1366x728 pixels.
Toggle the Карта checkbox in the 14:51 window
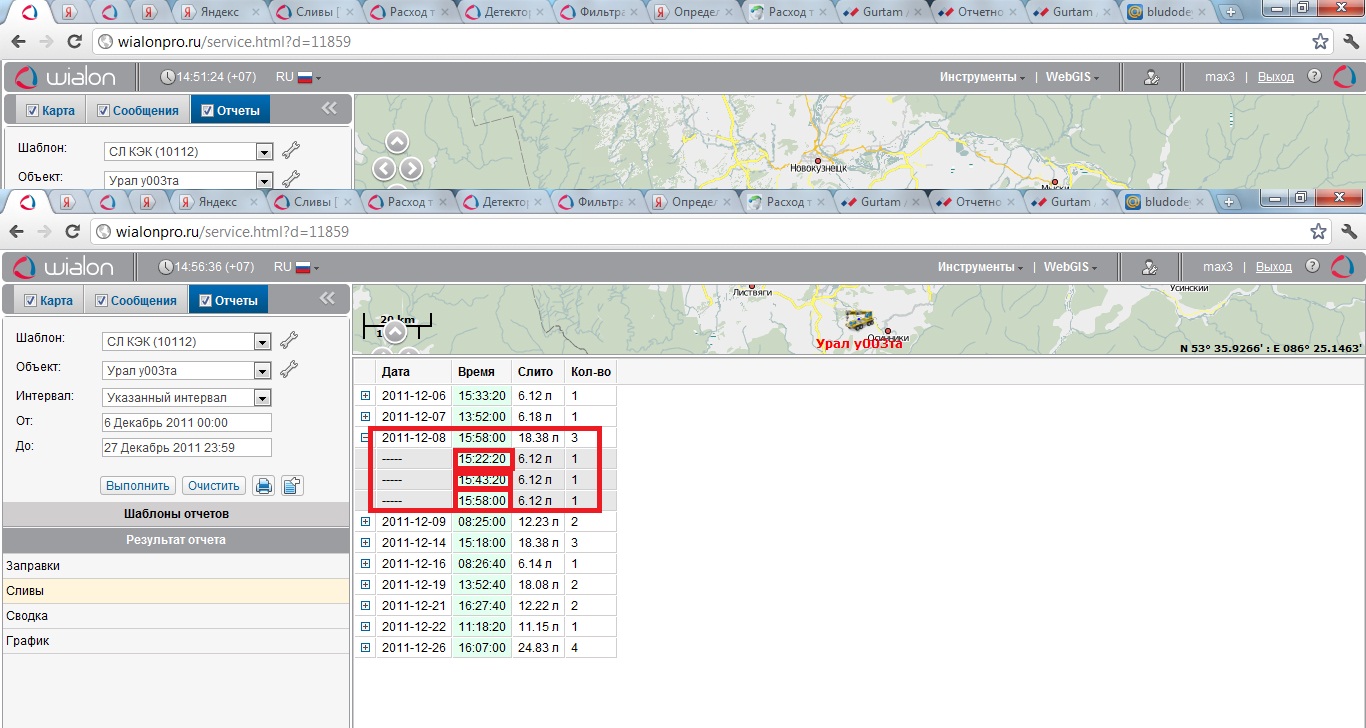(32, 110)
